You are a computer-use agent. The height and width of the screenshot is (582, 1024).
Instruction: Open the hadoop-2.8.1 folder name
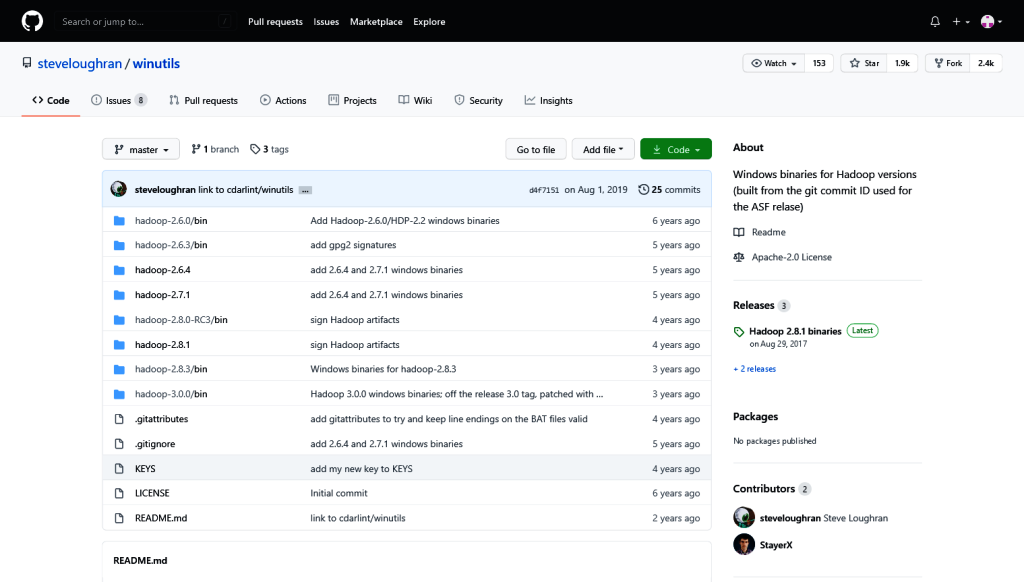[163, 344]
